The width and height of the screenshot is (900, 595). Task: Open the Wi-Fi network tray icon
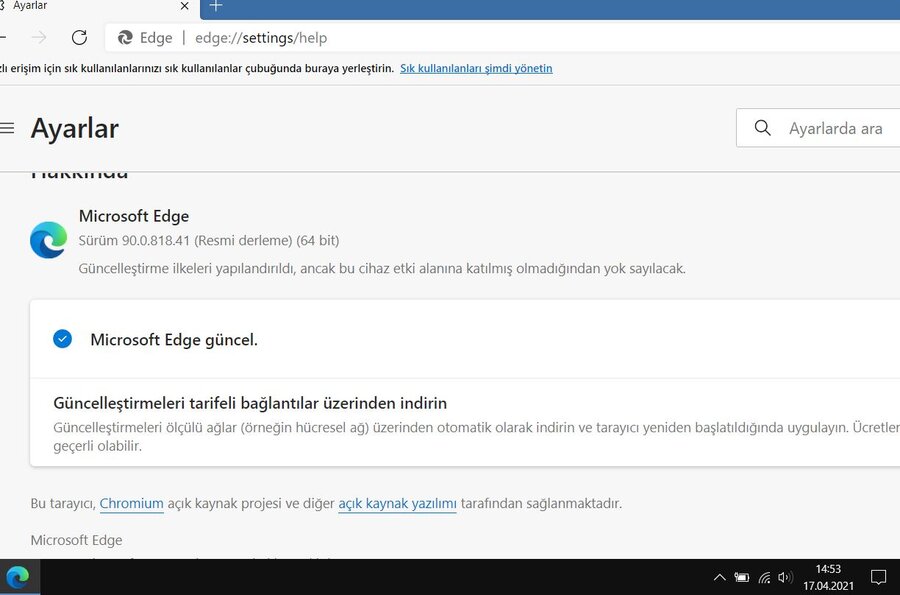coord(764,577)
